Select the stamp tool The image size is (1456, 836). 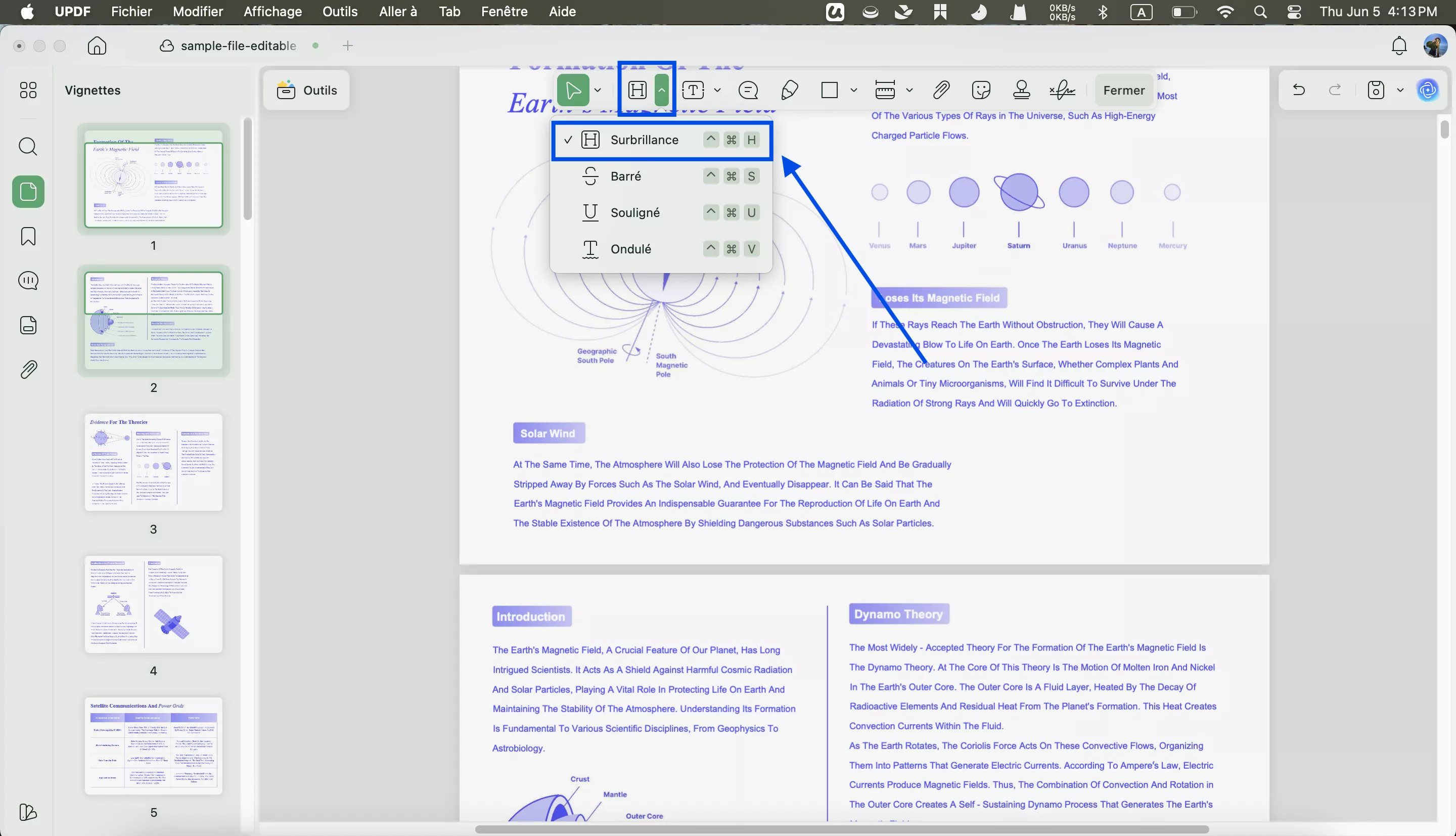(1022, 90)
